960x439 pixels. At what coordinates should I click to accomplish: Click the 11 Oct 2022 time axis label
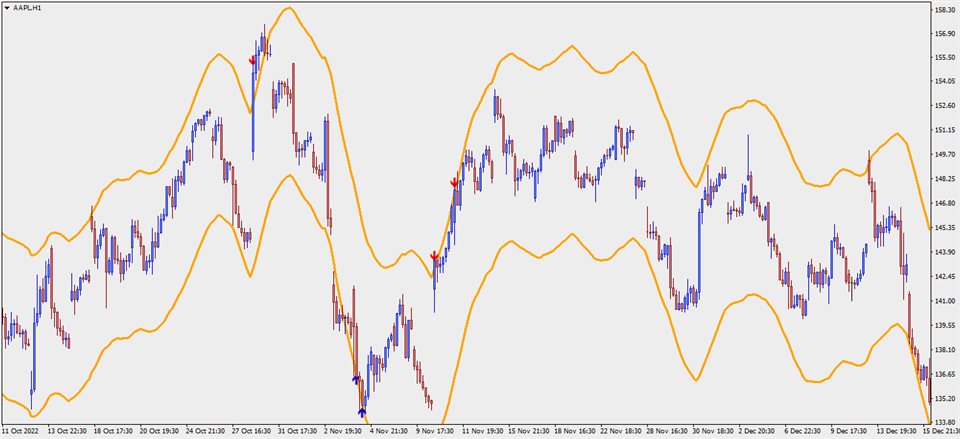[x=20, y=431]
